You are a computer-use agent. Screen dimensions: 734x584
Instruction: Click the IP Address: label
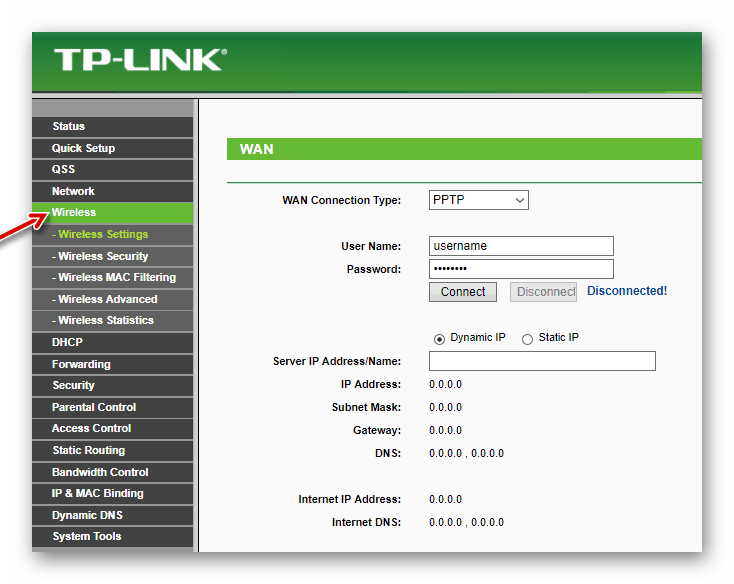click(371, 385)
